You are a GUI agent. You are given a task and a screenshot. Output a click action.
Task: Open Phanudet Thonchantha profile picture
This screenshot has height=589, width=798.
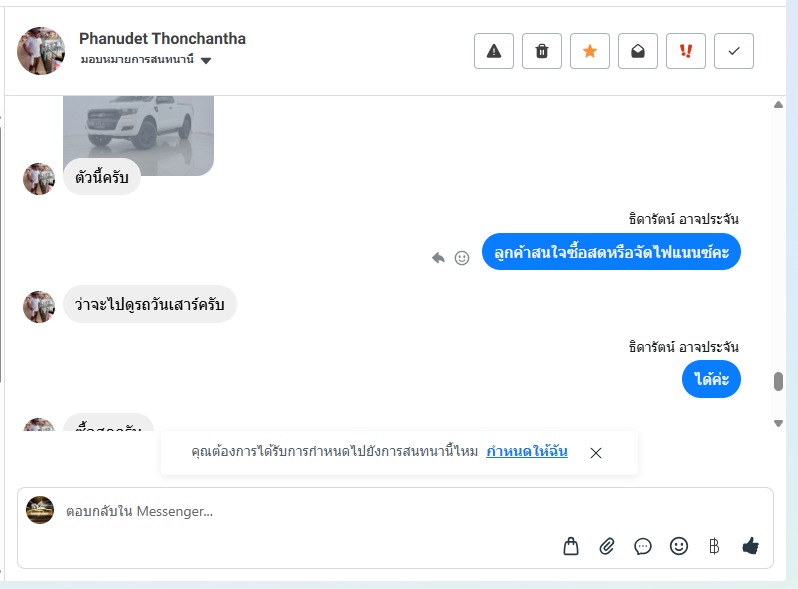coord(41,51)
